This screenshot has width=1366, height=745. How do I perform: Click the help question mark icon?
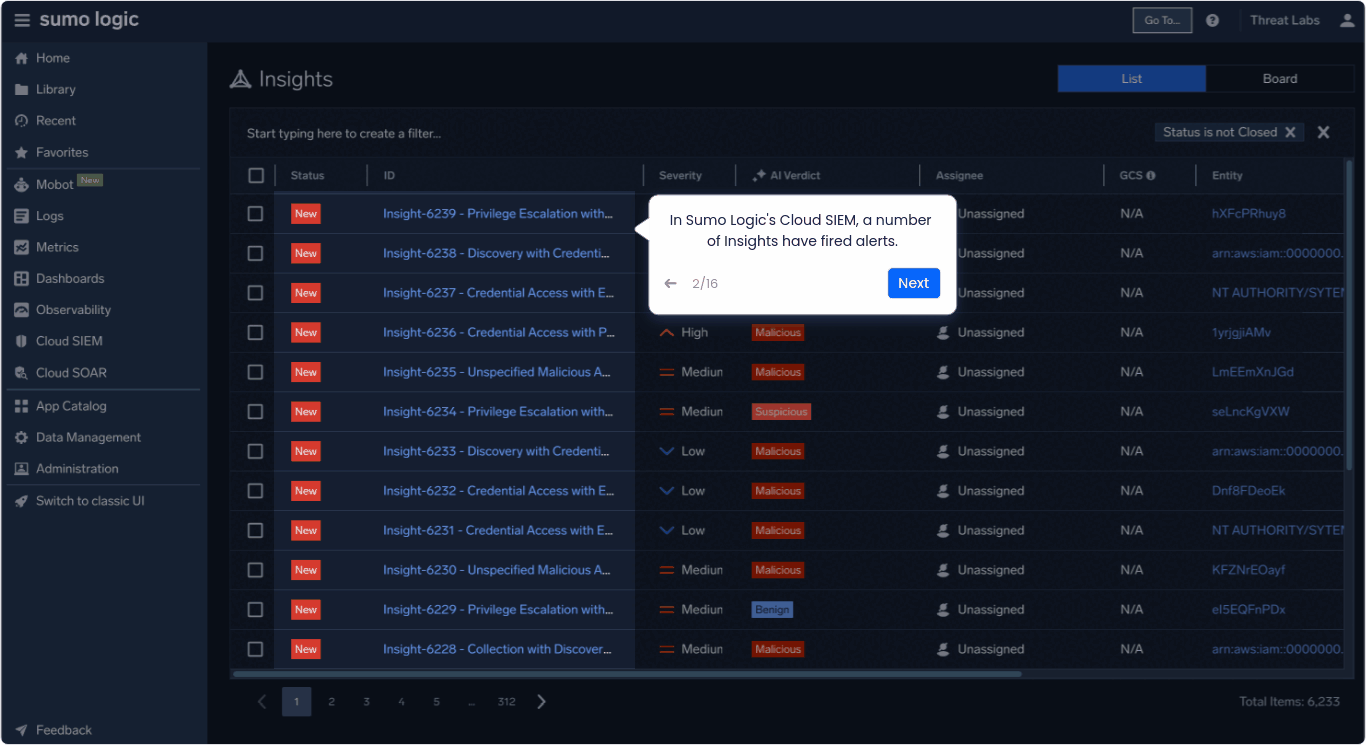coord(1212,20)
